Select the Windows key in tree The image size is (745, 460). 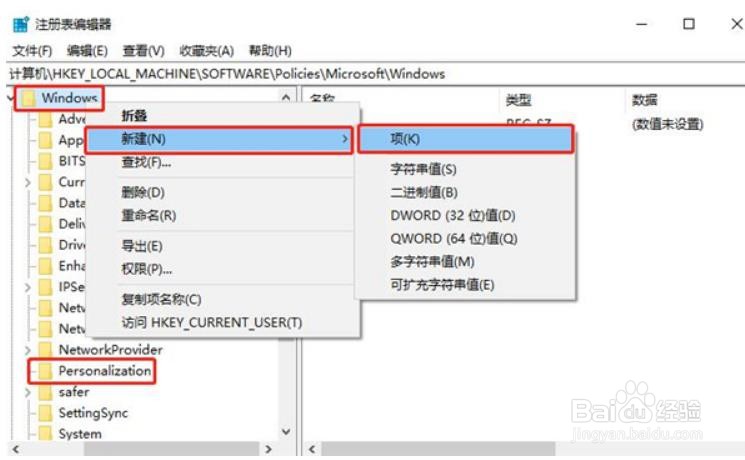pyautogui.click(x=69, y=98)
